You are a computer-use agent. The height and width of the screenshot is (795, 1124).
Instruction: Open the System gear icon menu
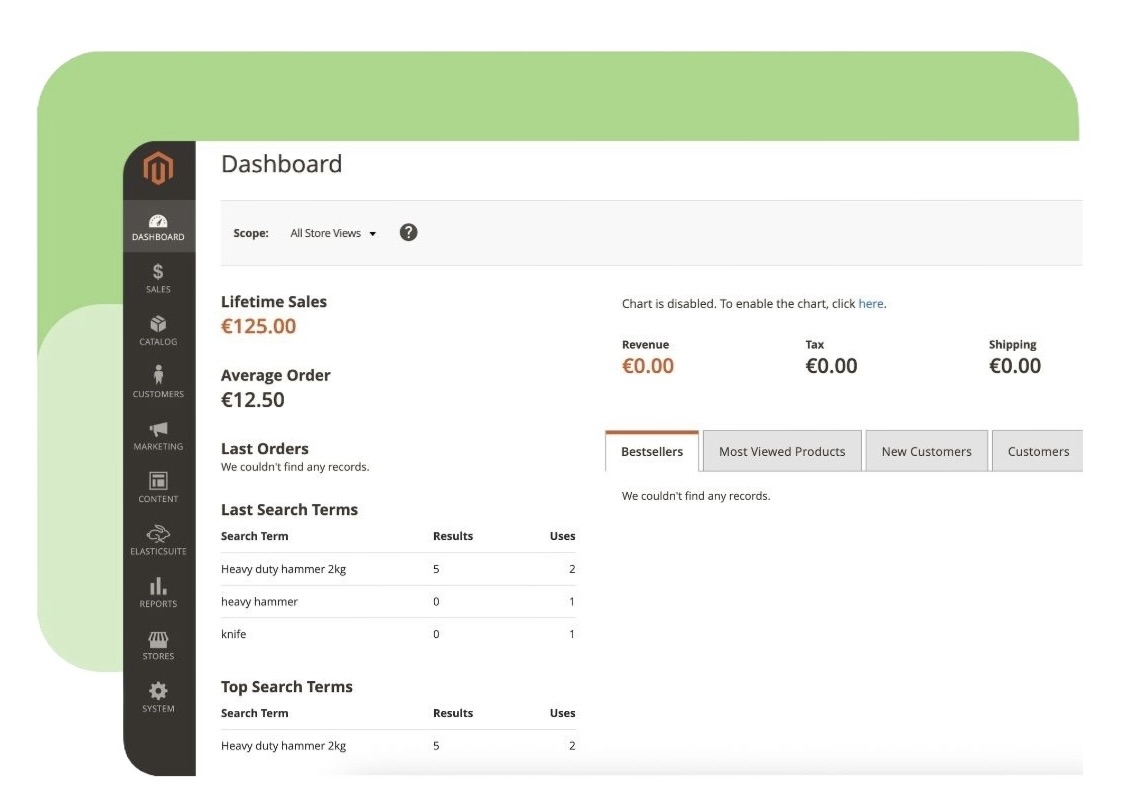[x=158, y=692]
